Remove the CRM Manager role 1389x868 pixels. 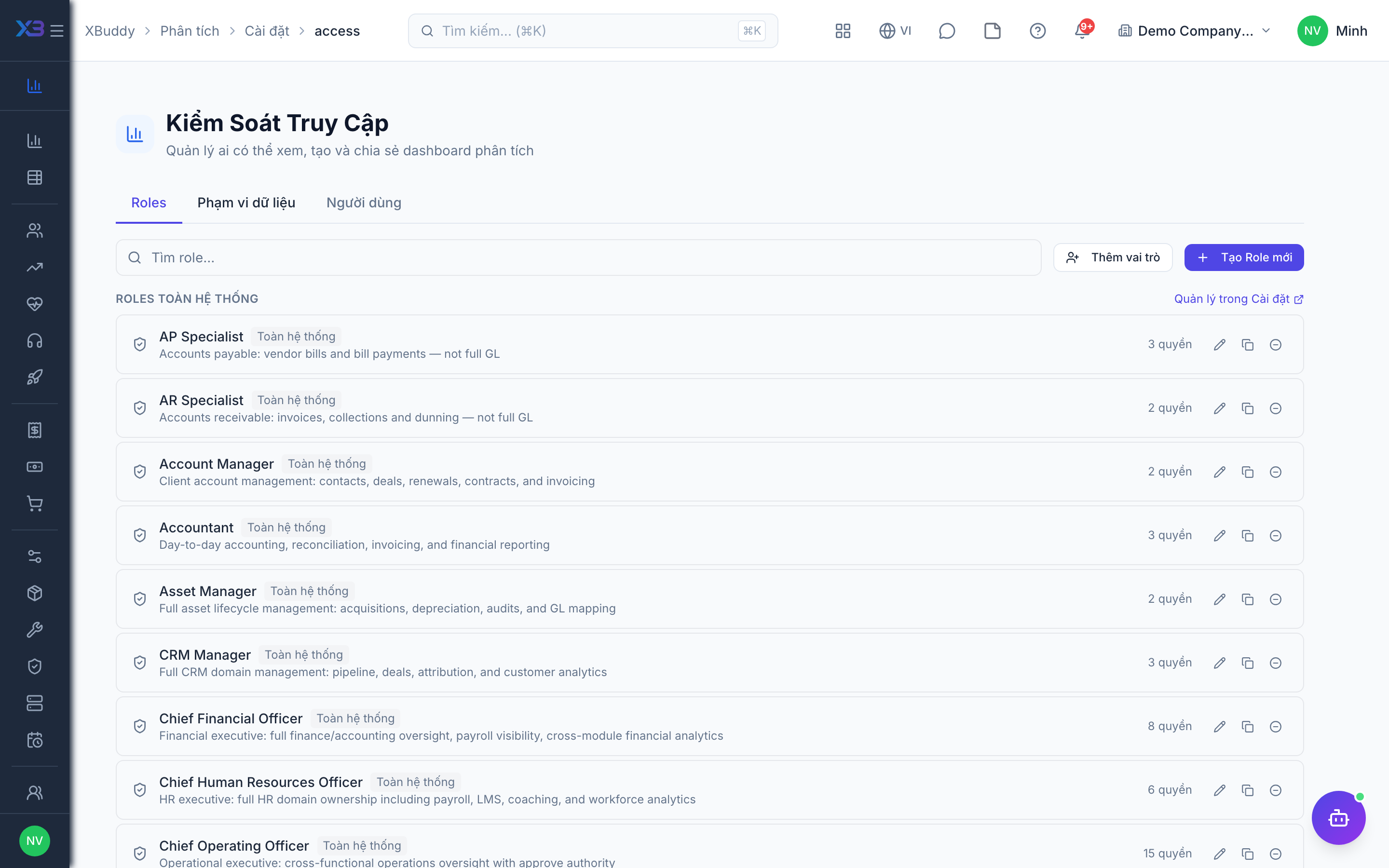[1275, 663]
